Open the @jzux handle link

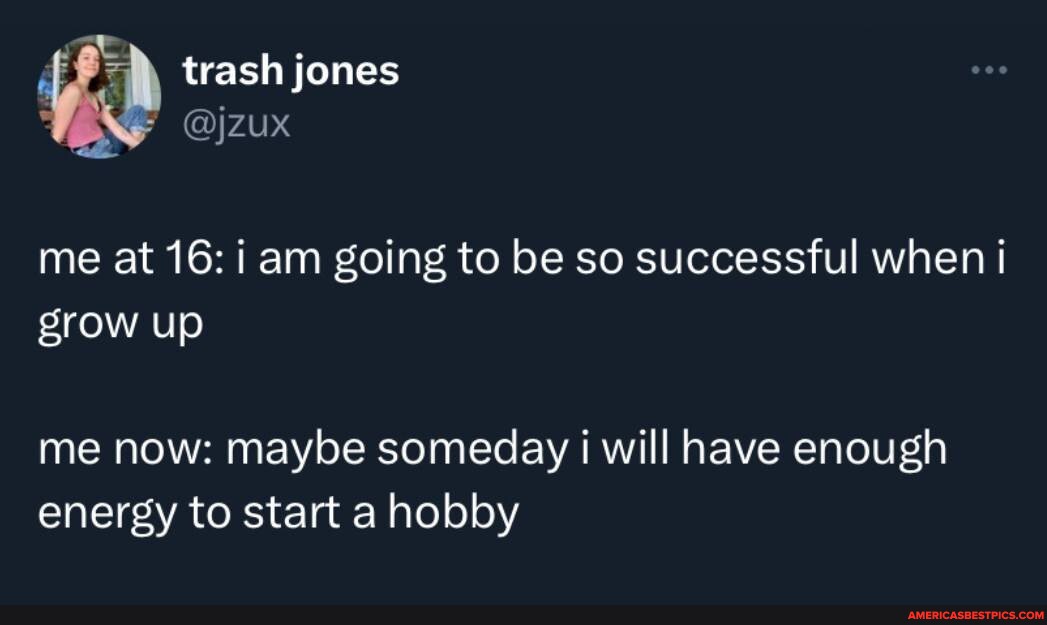point(235,122)
